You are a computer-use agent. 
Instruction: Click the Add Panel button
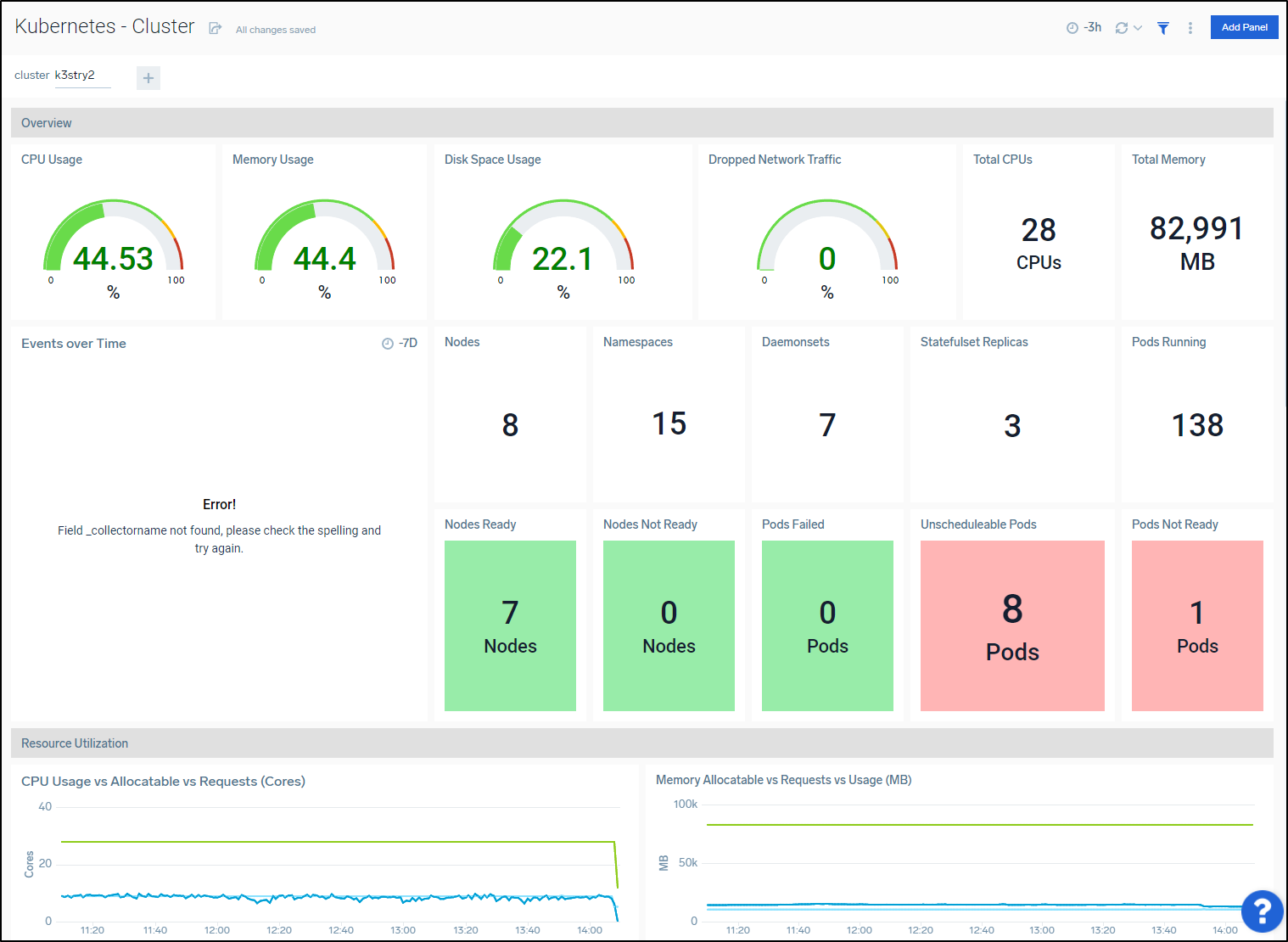click(x=1244, y=27)
